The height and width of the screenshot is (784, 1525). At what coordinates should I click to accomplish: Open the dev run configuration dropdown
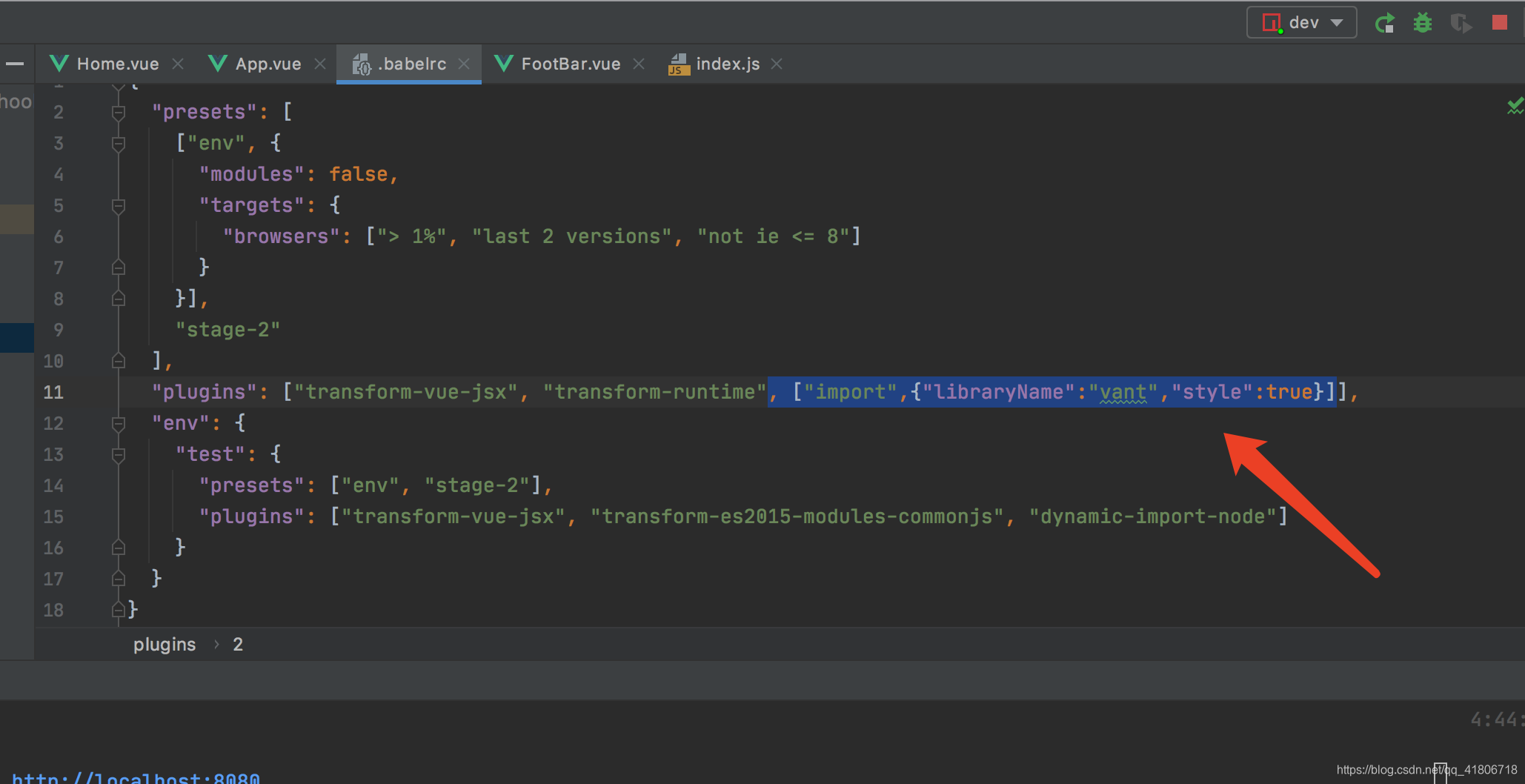tap(1302, 22)
